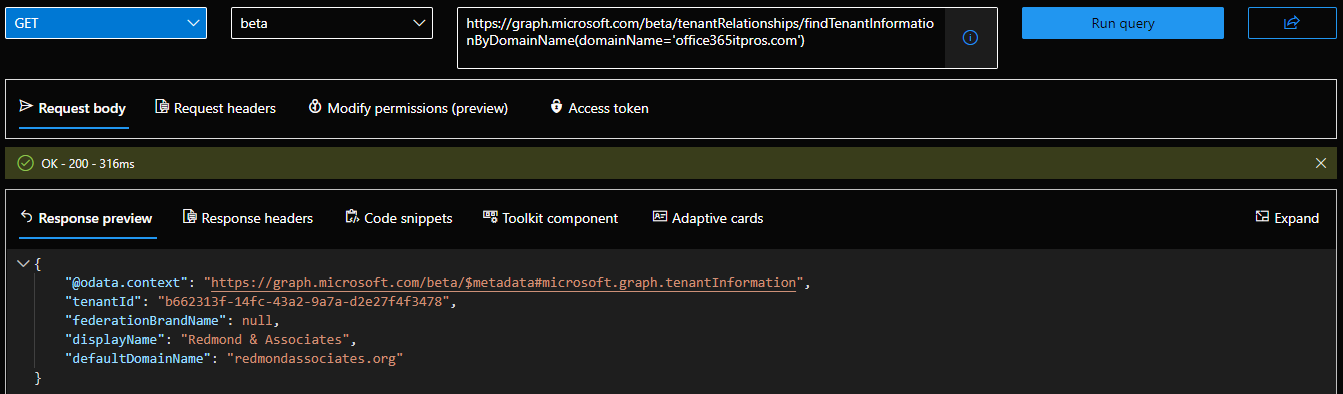
Task: Switch to Request headers tab
Action: tap(215, 108)
